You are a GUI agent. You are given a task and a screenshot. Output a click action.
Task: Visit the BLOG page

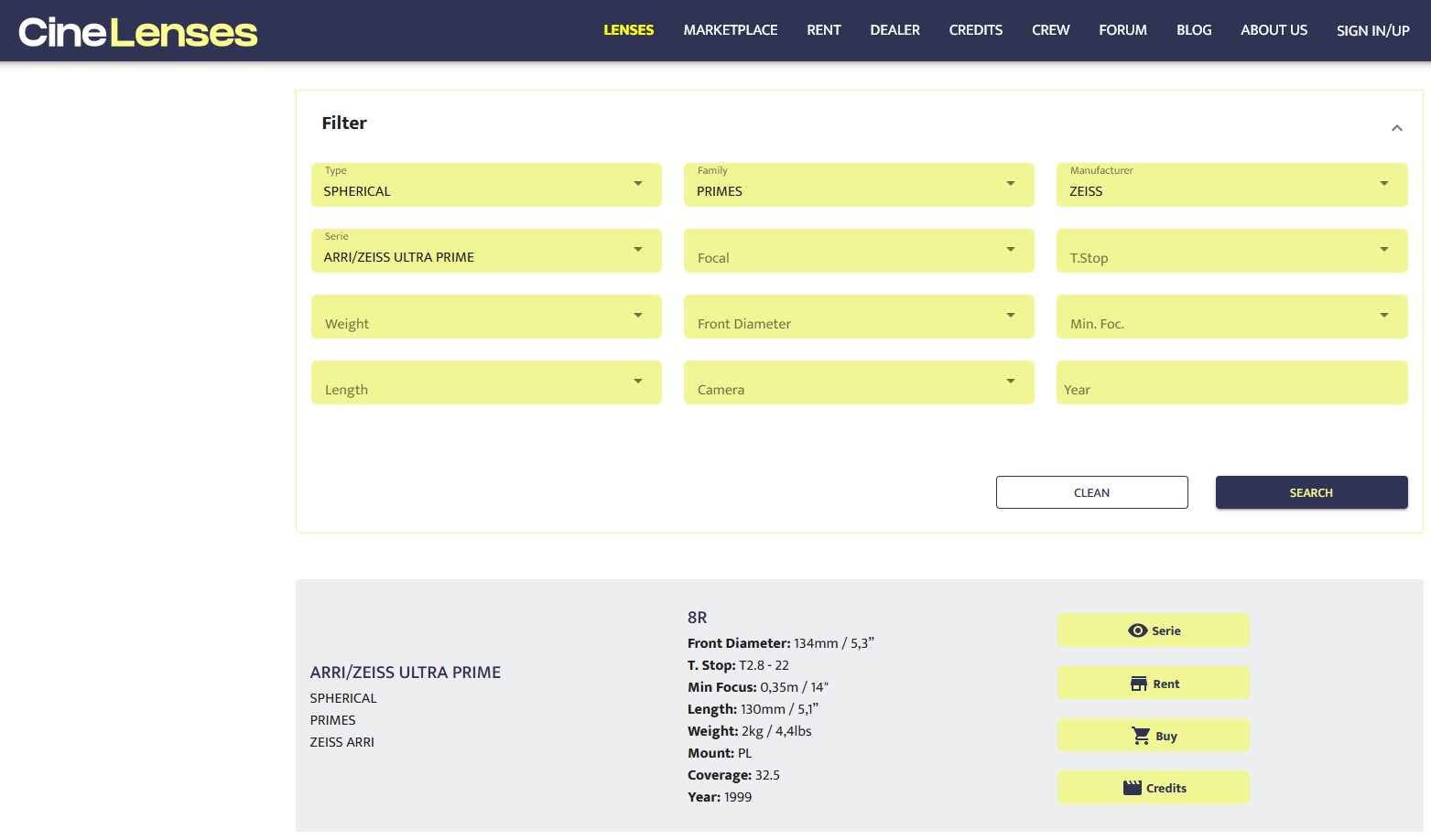pyautogui.click(x=1194, y=30)
